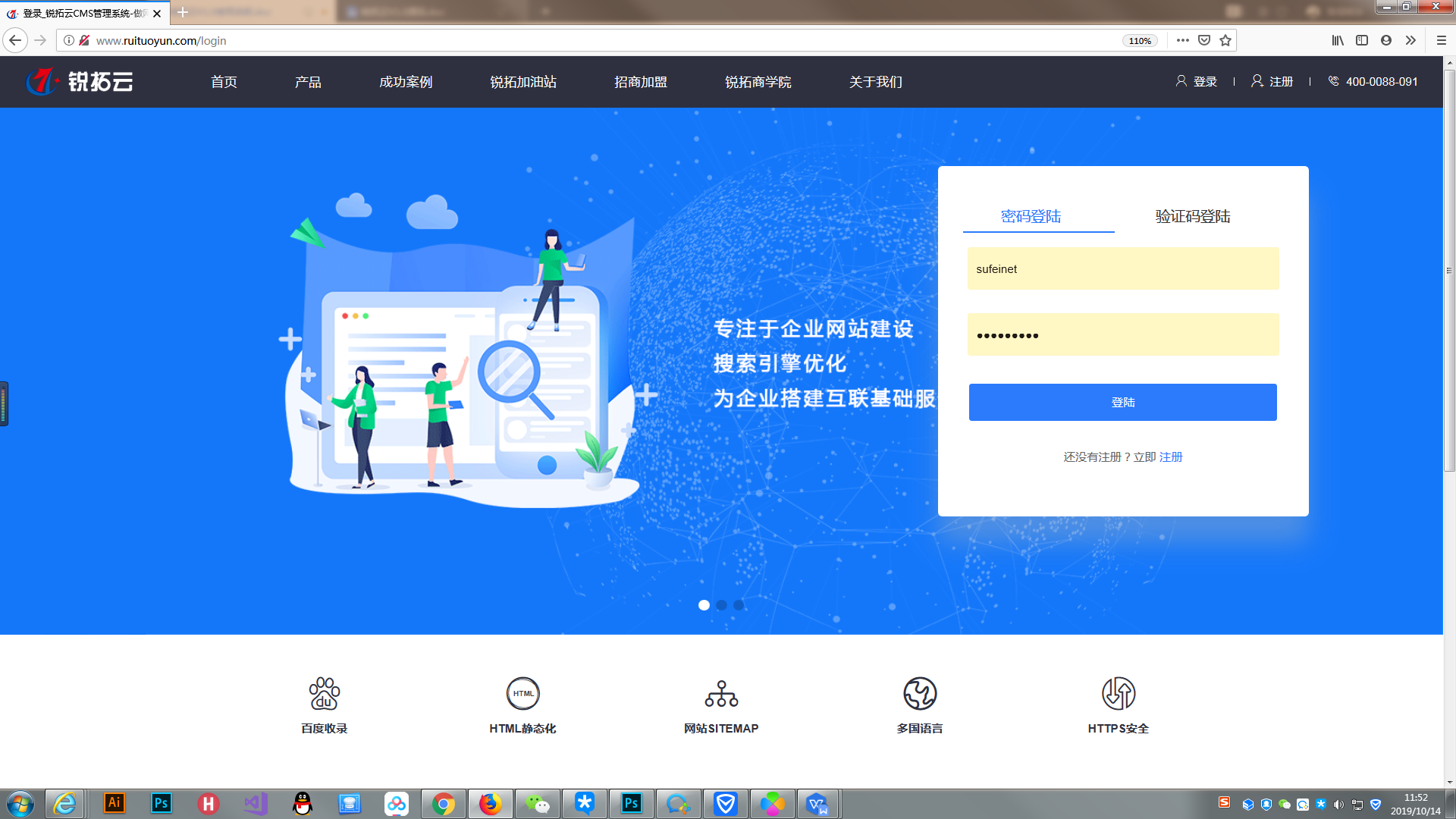Image resolution: width=1456 pixels, height=819 pixels.
Task: Select the third carousel dot indicator
Action: pos(739,605)
